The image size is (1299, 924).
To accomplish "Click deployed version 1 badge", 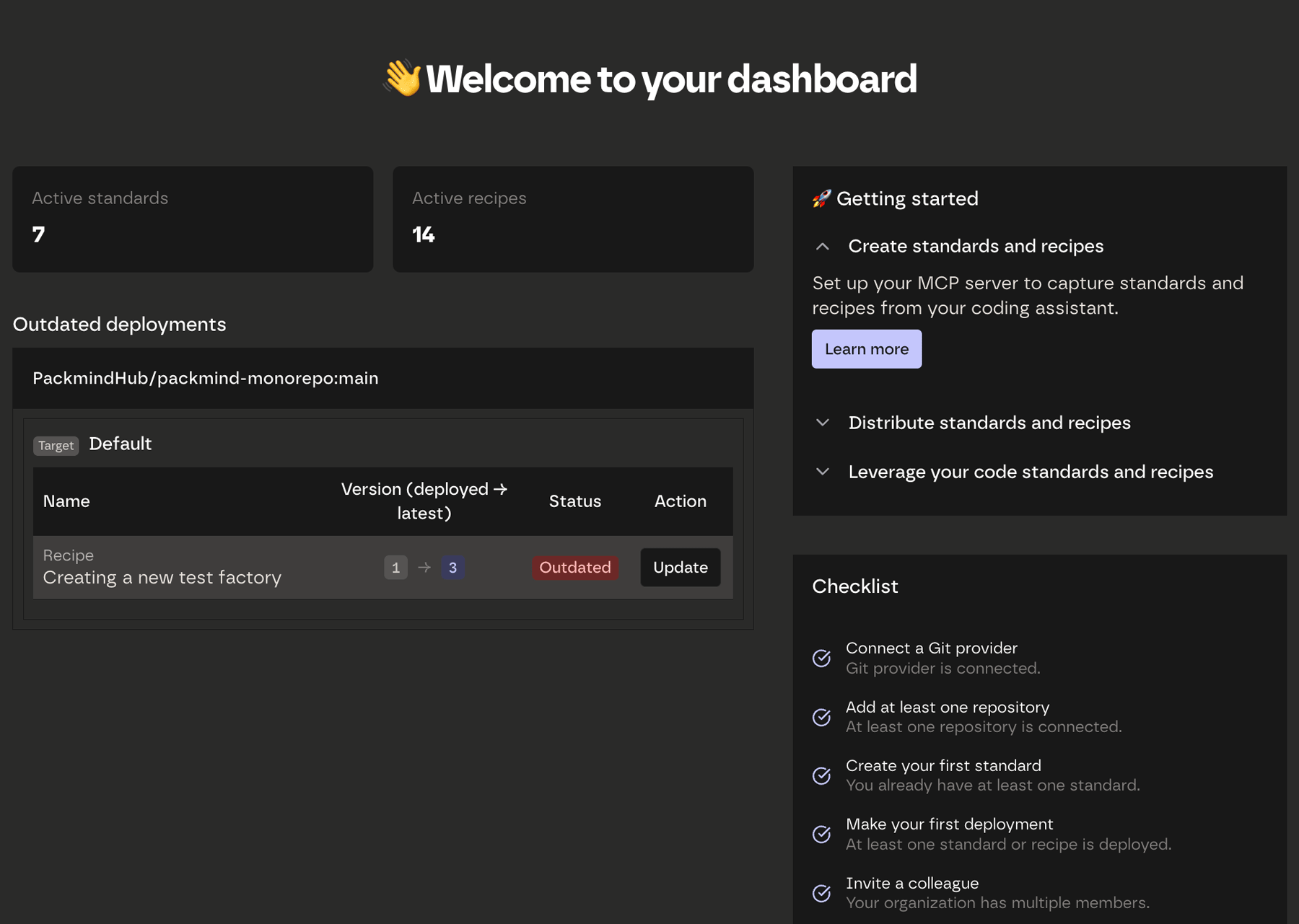I will click(x=395, y=568).
